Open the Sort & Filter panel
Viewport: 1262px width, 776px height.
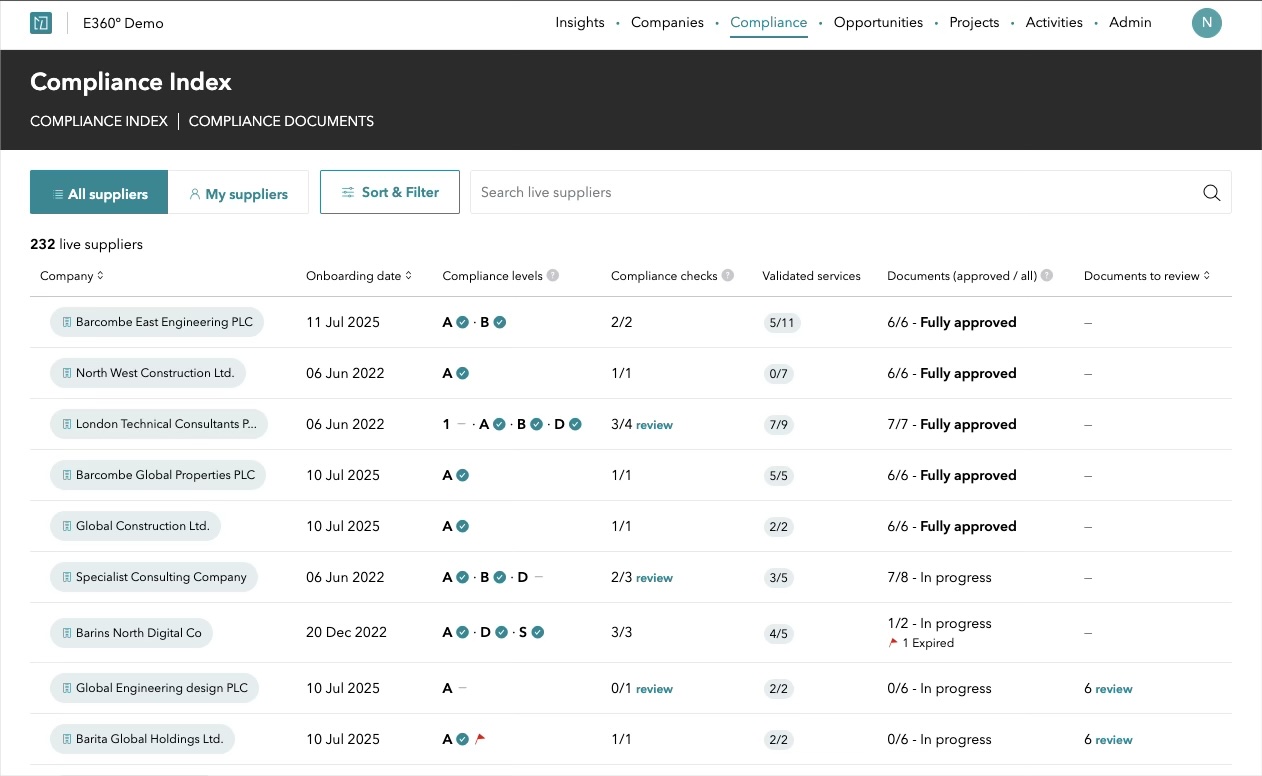pos(390,192)
